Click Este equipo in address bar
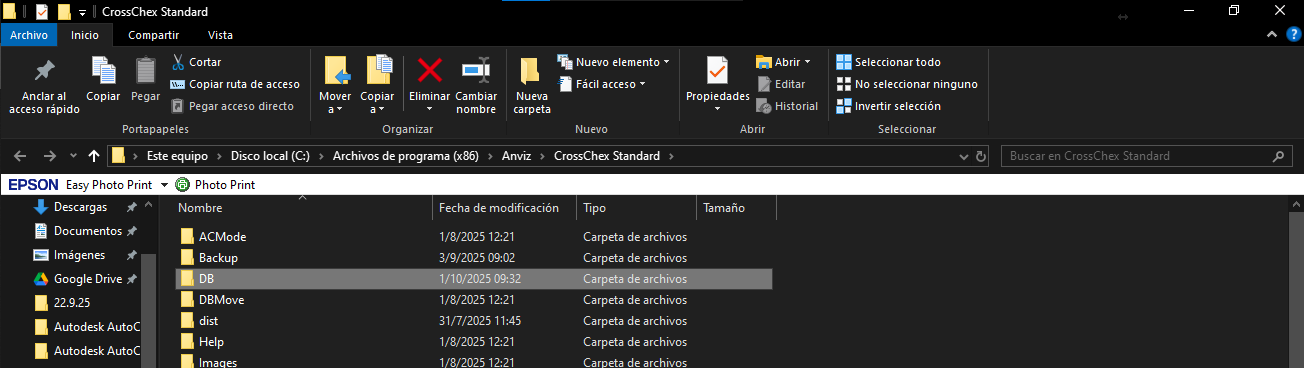This screenshot has height=368, width=1304. (x=177, y=156)
